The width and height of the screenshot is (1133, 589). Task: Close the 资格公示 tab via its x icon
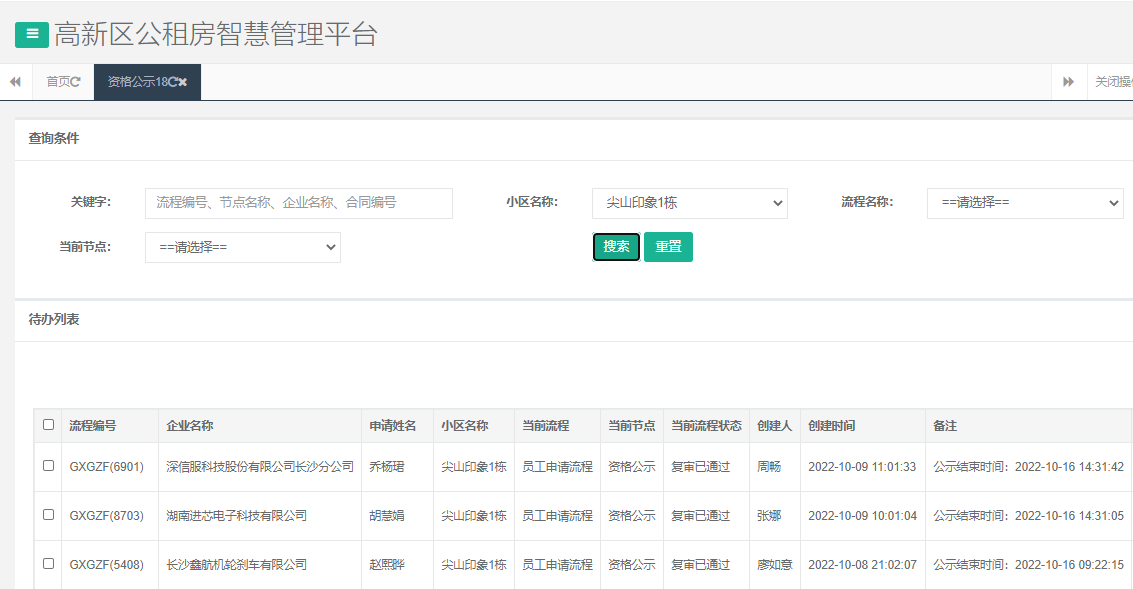(183, 81)
